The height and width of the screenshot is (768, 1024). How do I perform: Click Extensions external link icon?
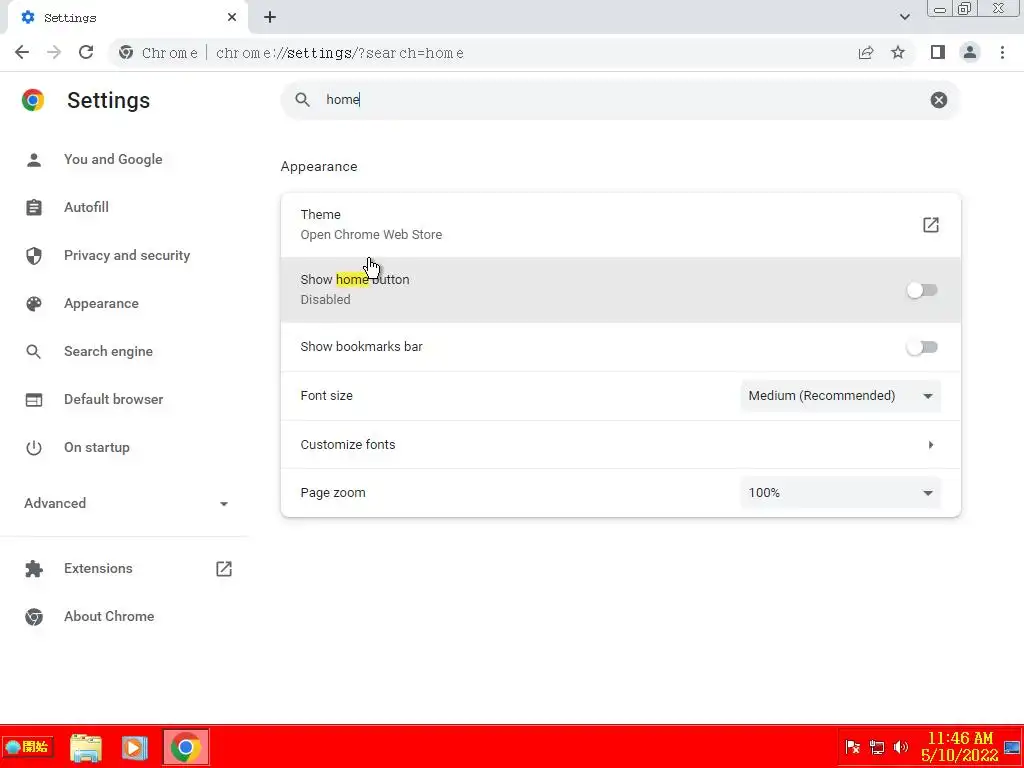(x=224, y=569)
